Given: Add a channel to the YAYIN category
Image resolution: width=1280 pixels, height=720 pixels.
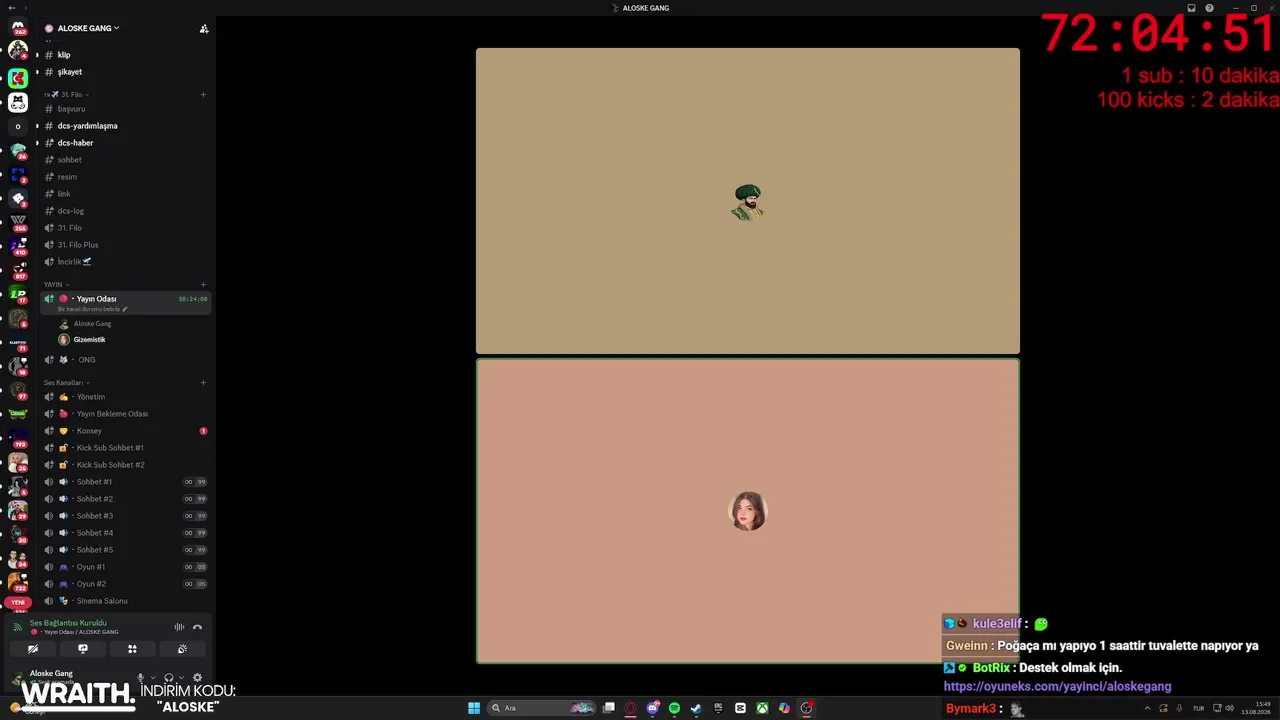Looking at the screenshot, I should coord(203,284).
